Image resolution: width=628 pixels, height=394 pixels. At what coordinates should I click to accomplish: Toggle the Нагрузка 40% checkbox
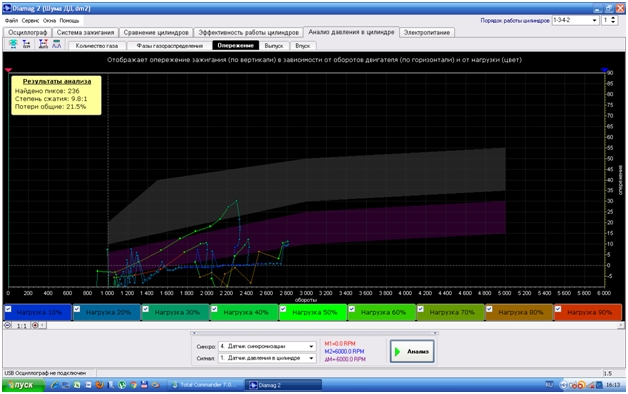pyautogui.click(x=214, y=309)
